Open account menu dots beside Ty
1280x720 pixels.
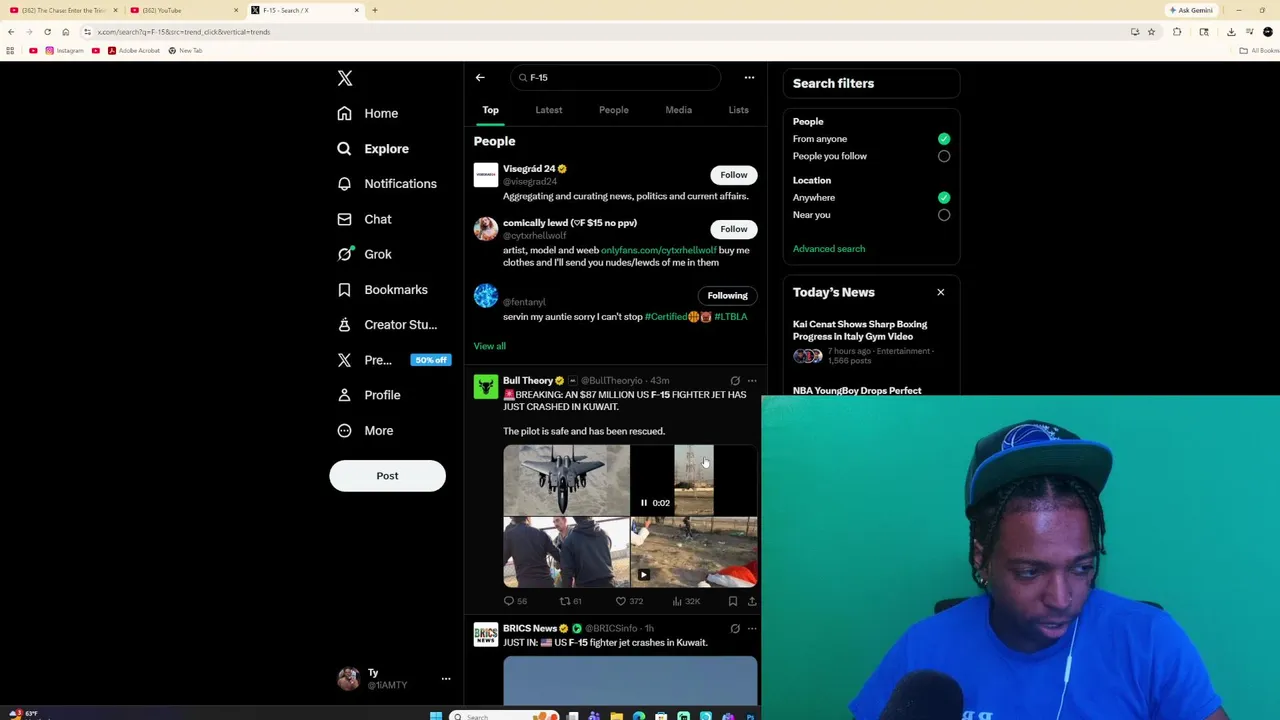pos(446,679)
